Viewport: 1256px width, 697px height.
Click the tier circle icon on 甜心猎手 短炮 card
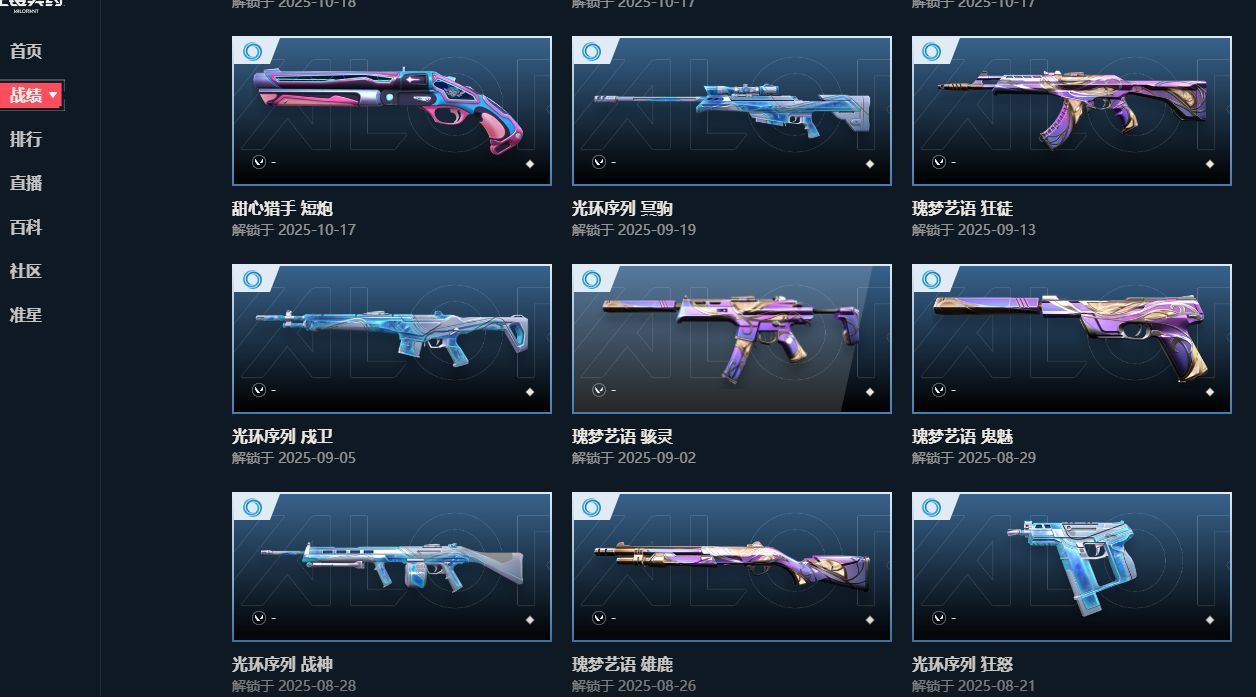253,51
